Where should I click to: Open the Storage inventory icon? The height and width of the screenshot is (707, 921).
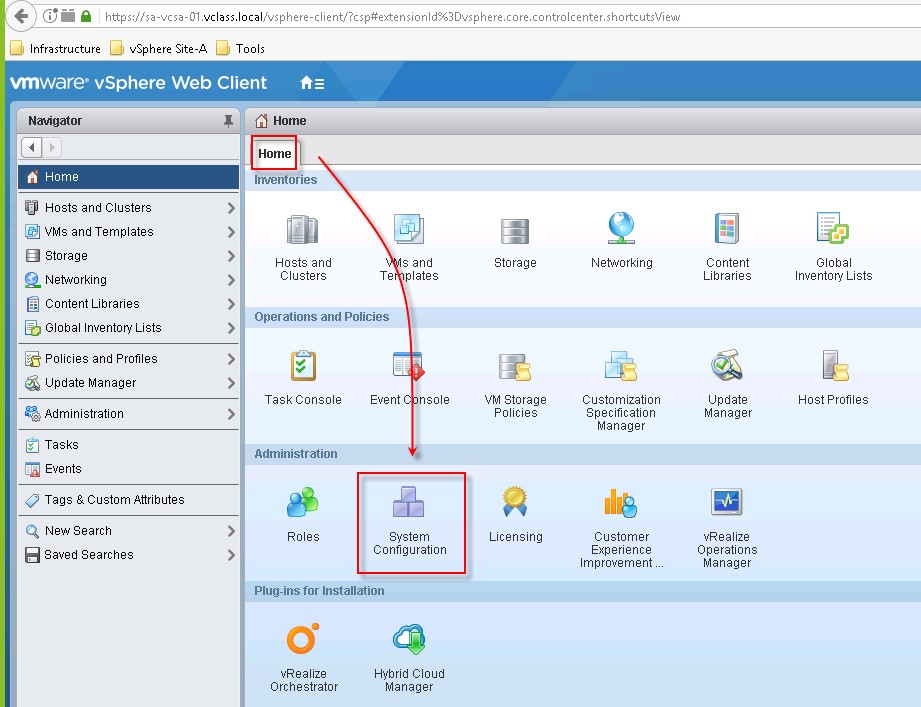coord(515,231)
